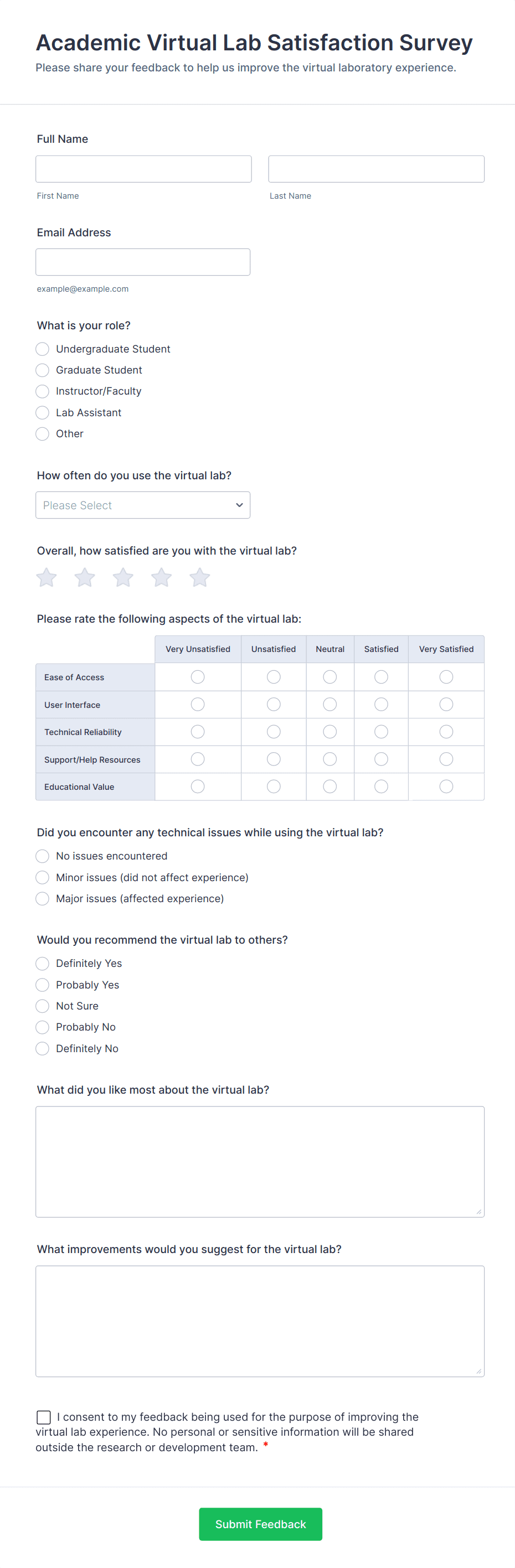The height and width of the screenshot is (1568, 515).
Task: Select "Not Sure" recommendation option
Action: [x=42, y=1006]
